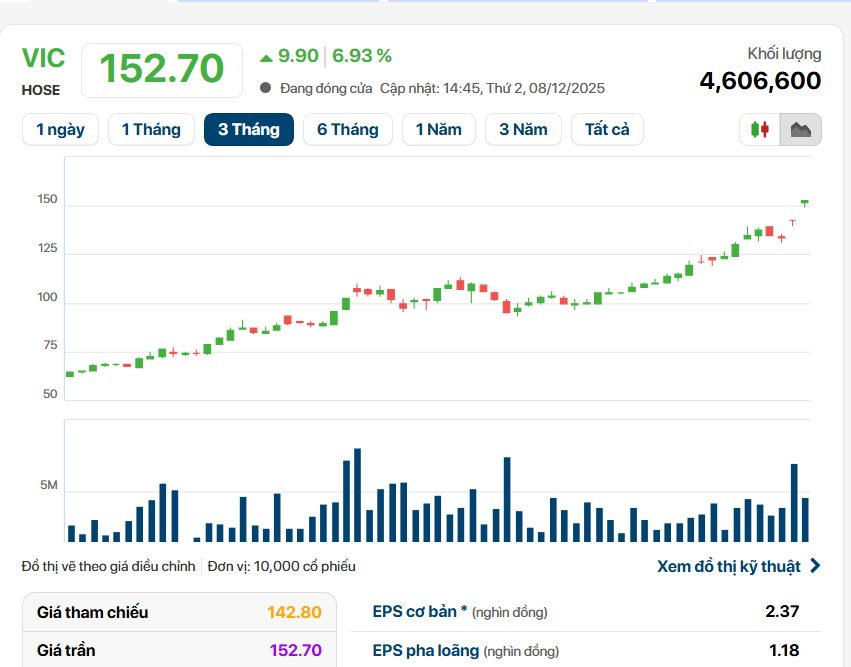Click the green up-triangle price change icon
The height and width of the screenshot is (667, 851).
[266, 56]
